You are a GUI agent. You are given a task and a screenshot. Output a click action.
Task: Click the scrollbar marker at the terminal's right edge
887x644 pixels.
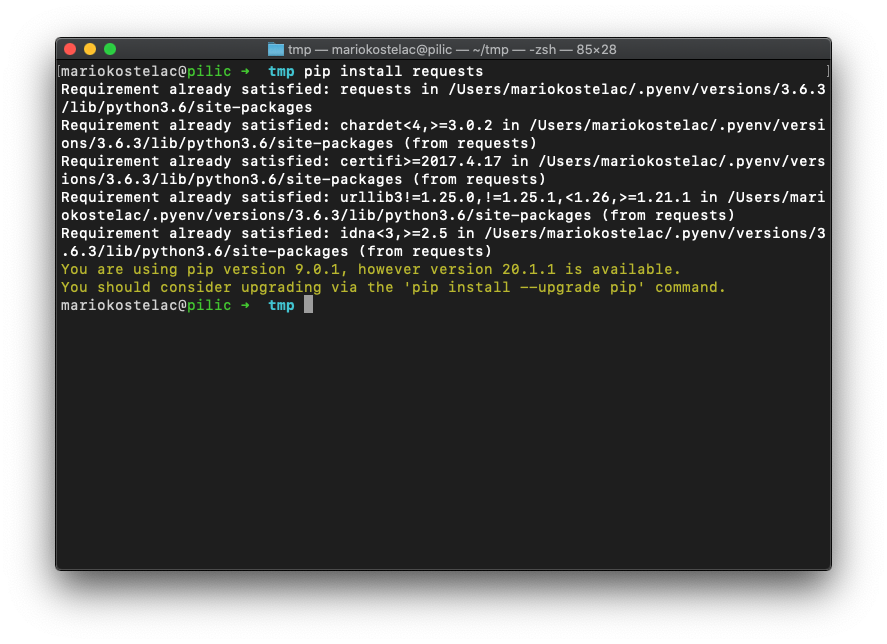pos(826,71)
